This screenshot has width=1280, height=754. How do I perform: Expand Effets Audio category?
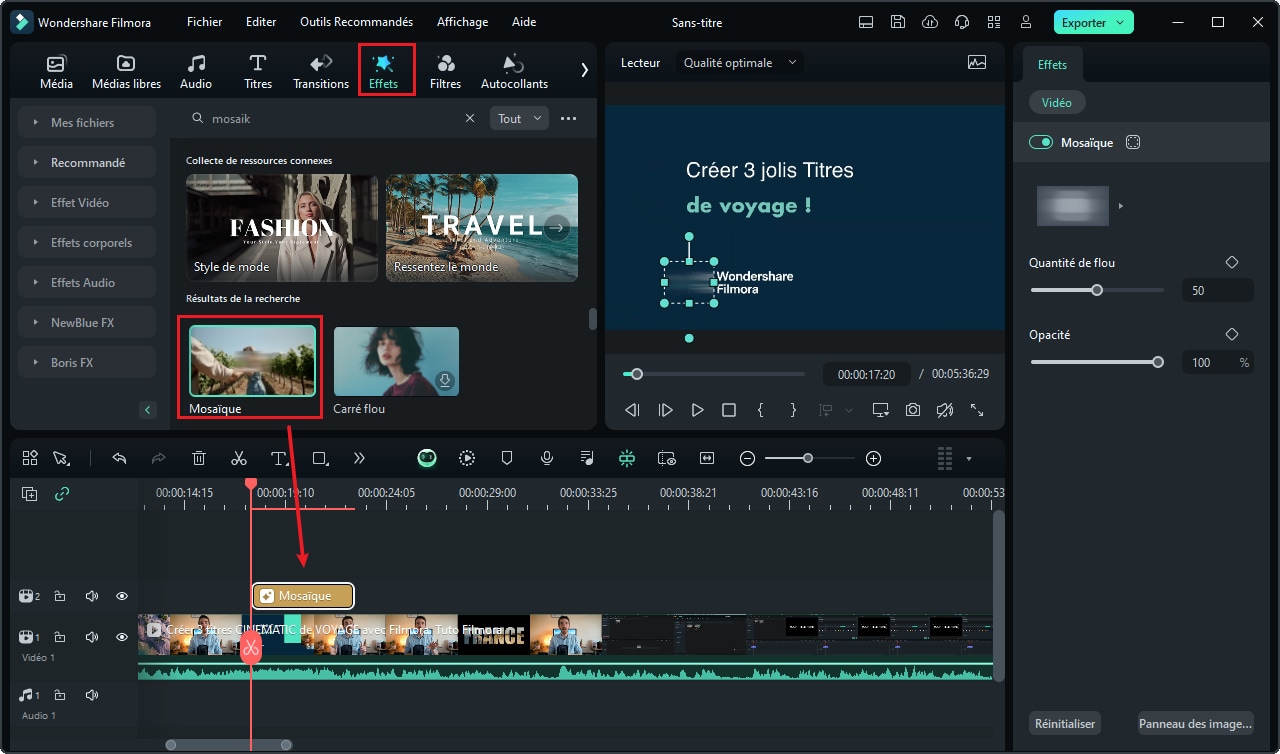[x=87, y=282]
